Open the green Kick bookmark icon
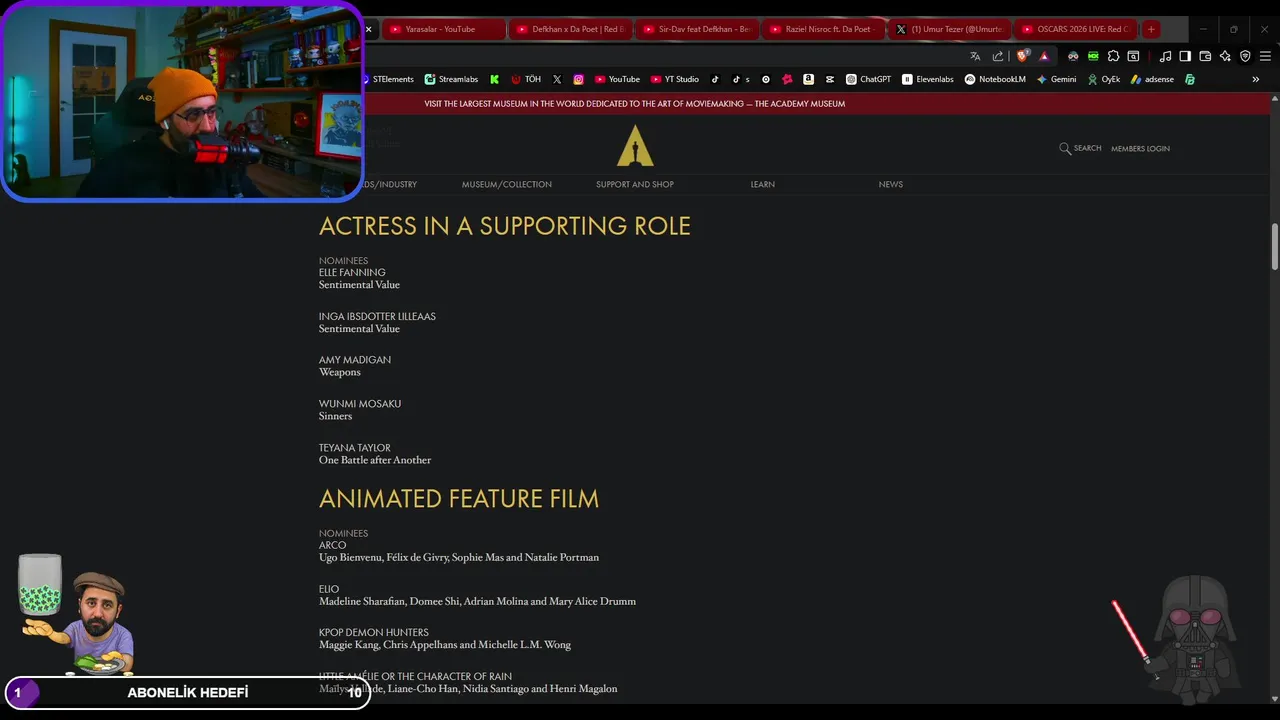The image size is (1280, 720). (494, 79)
